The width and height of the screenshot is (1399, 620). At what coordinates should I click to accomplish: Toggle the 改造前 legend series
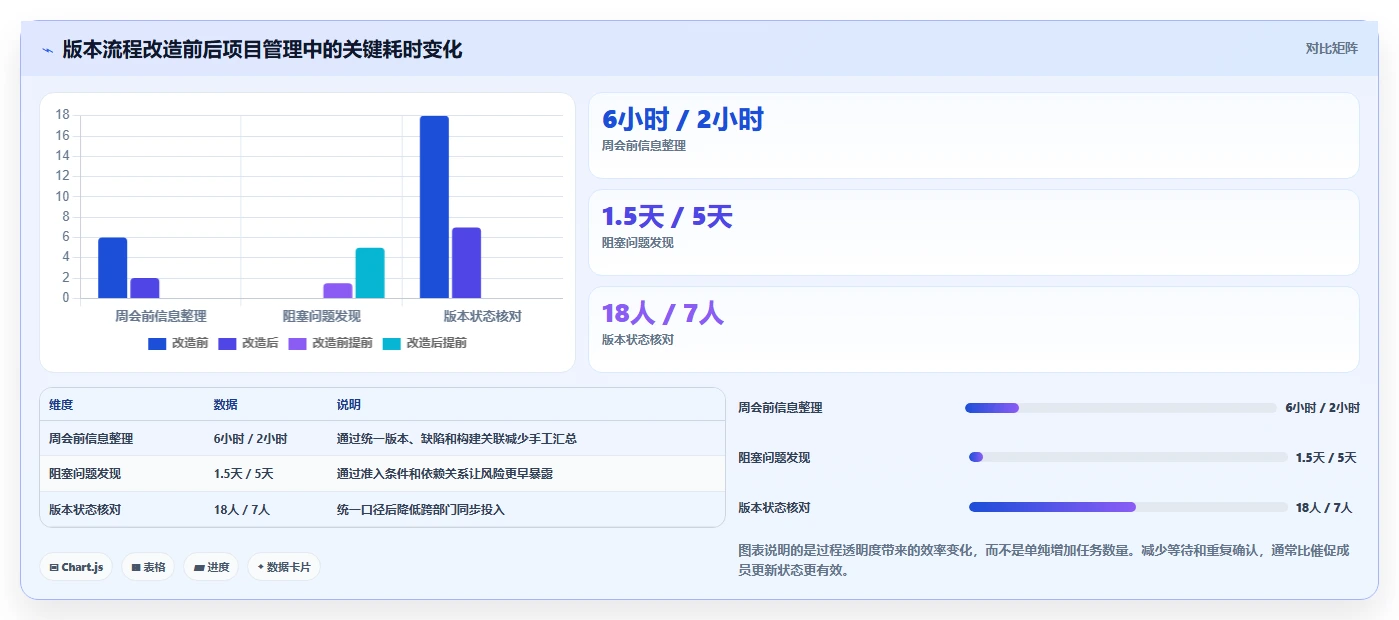pyautogui.click(x=178, y=343)
